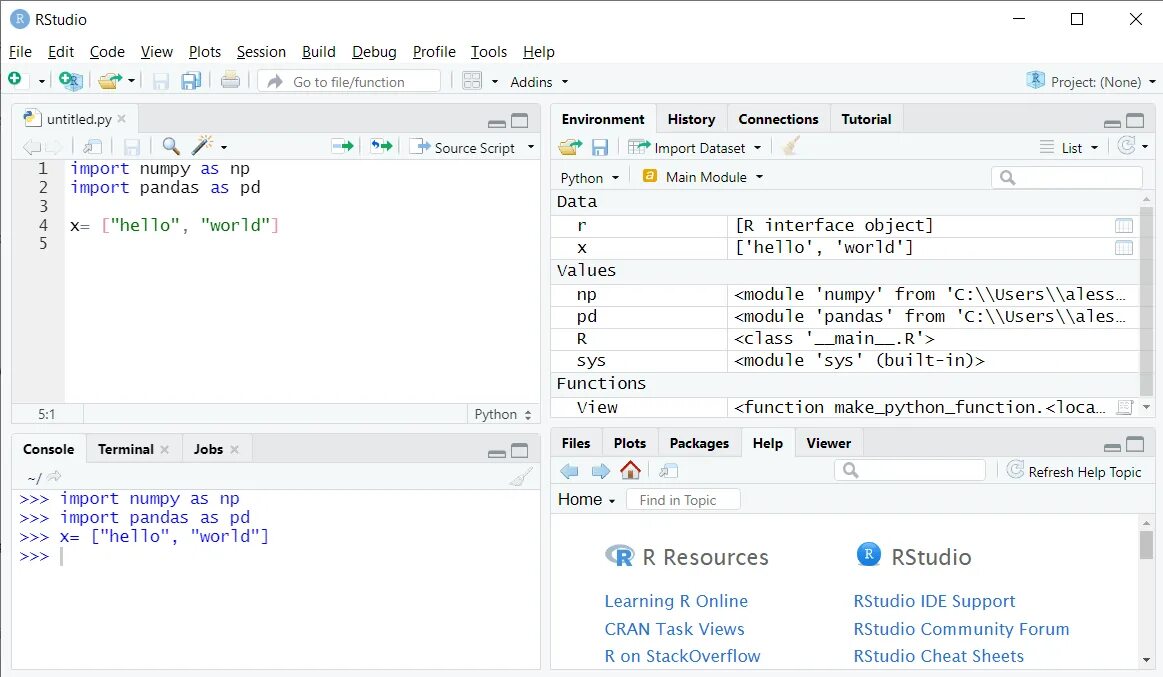Viewport: 1163px width, 677px height.
Task: Click the np module row
Action: tap(844, 294)
